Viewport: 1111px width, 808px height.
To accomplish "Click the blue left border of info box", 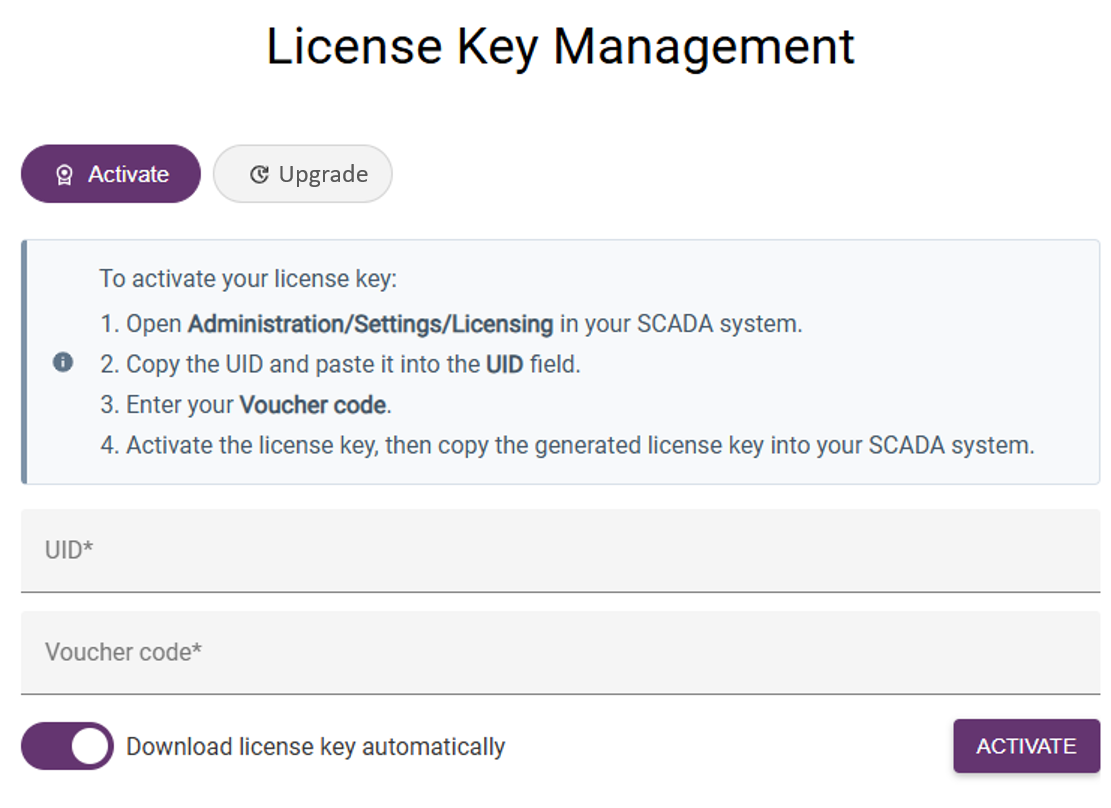I will pos(24,362).
